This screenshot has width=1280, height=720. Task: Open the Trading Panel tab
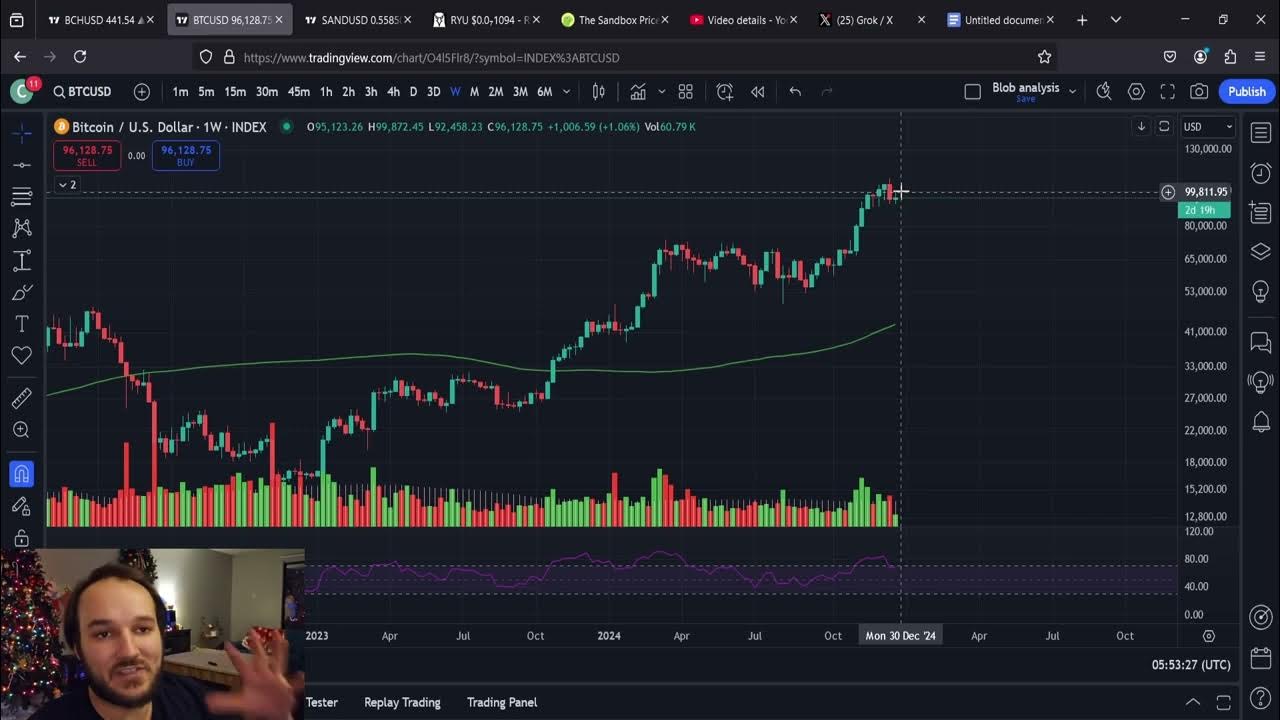point(502,702)
